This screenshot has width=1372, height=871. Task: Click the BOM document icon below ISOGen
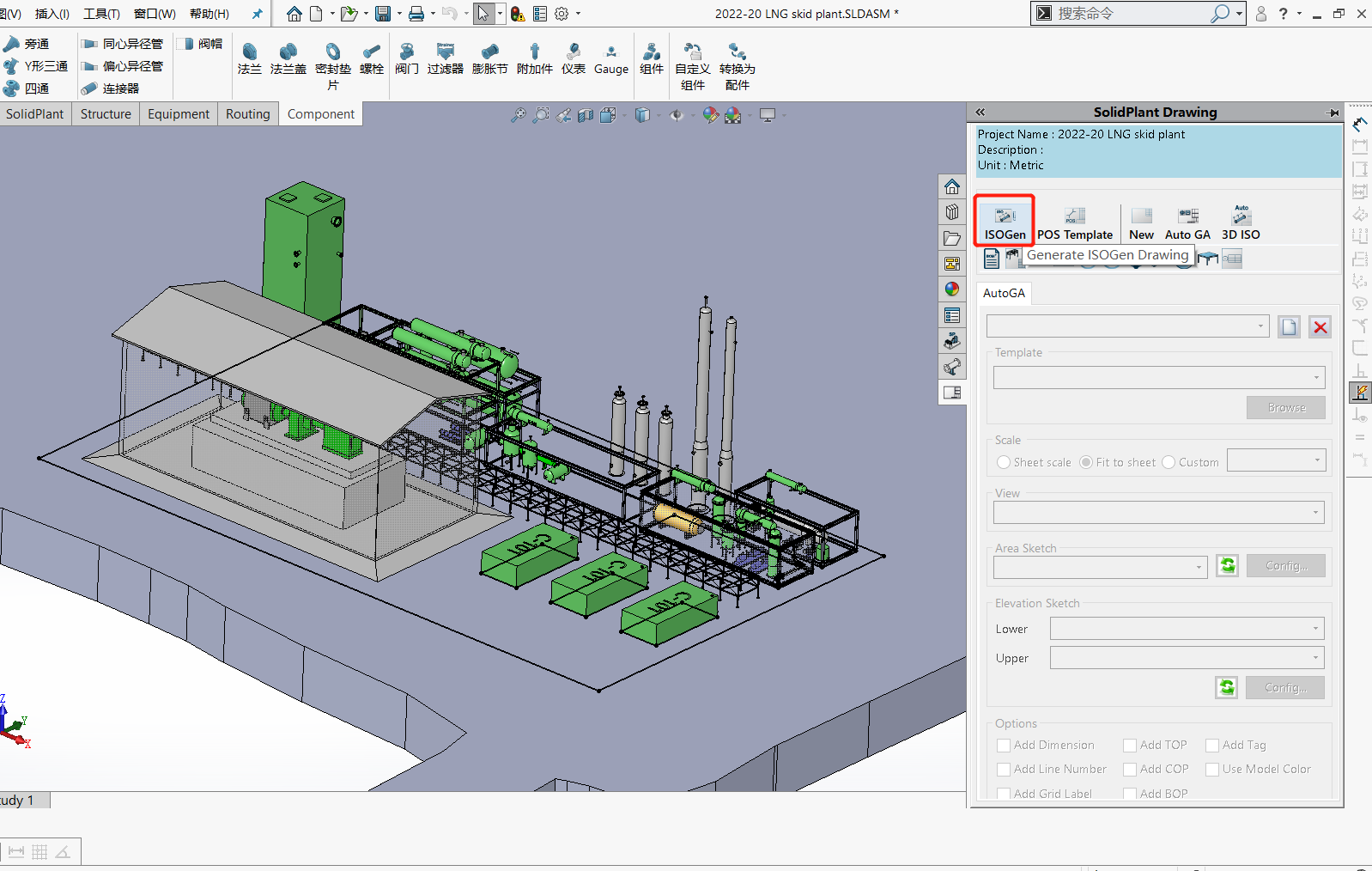pos(991,258)
